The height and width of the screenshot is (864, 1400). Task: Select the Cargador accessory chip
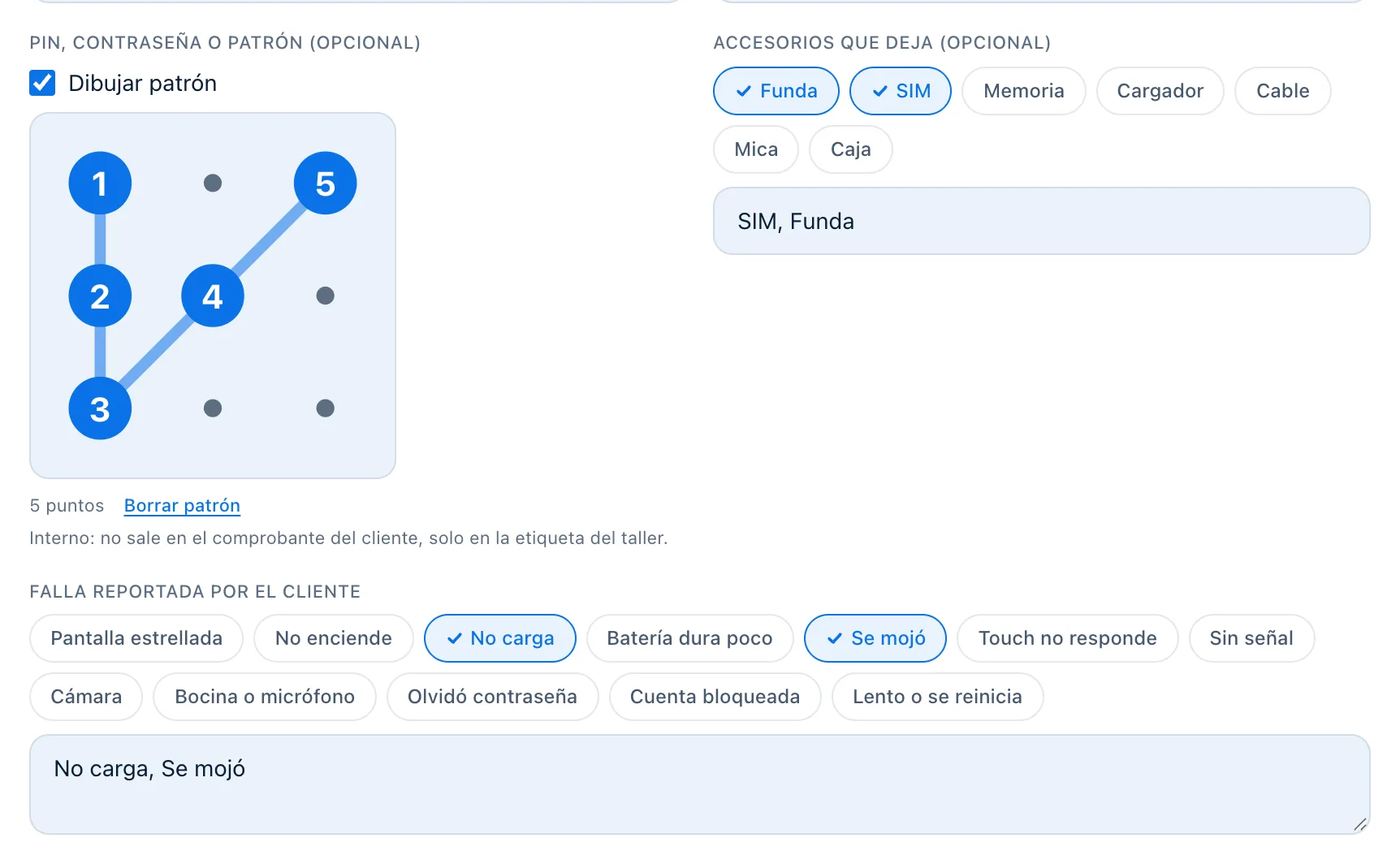point(1160,91)
